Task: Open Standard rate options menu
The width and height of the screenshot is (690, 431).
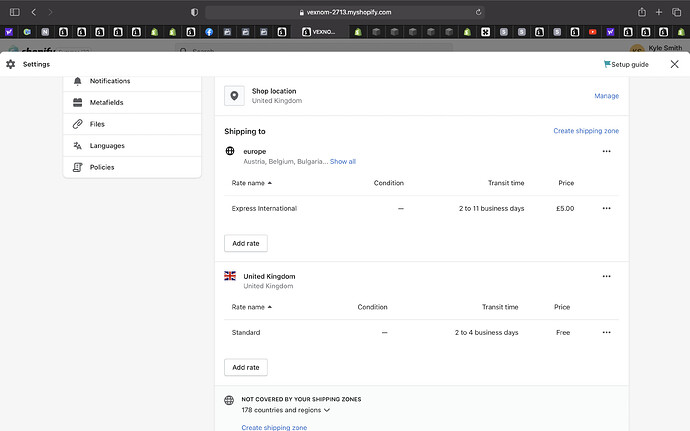Action: 606,332
